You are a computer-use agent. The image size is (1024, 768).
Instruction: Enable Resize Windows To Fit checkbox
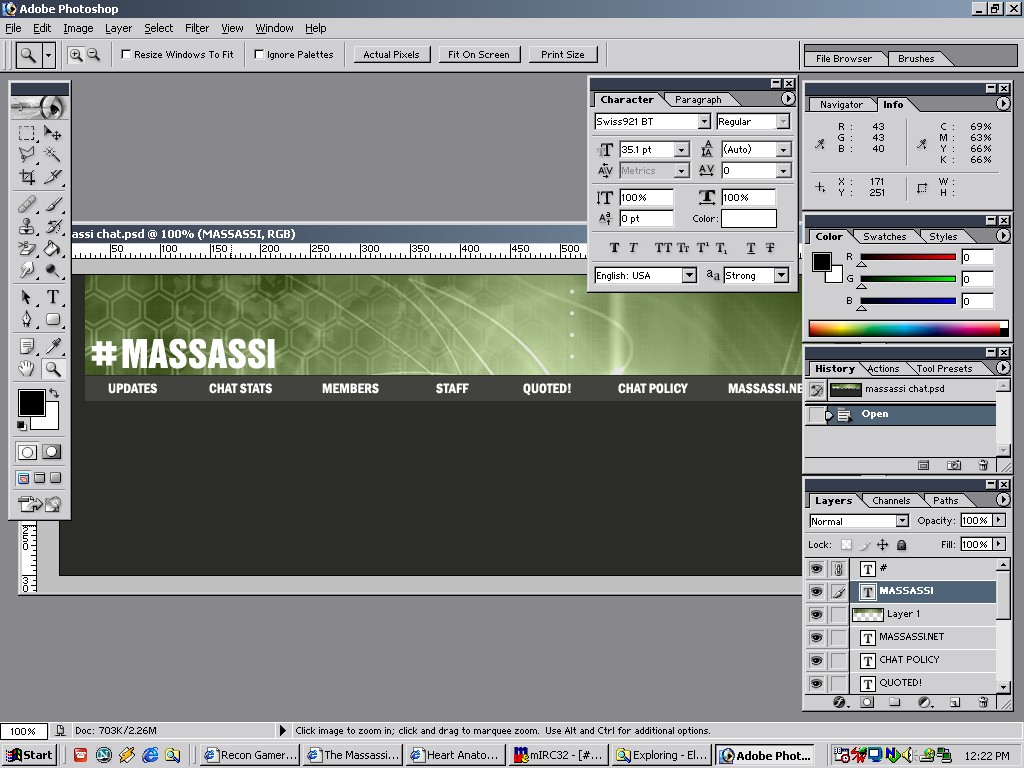coord(126,54)
